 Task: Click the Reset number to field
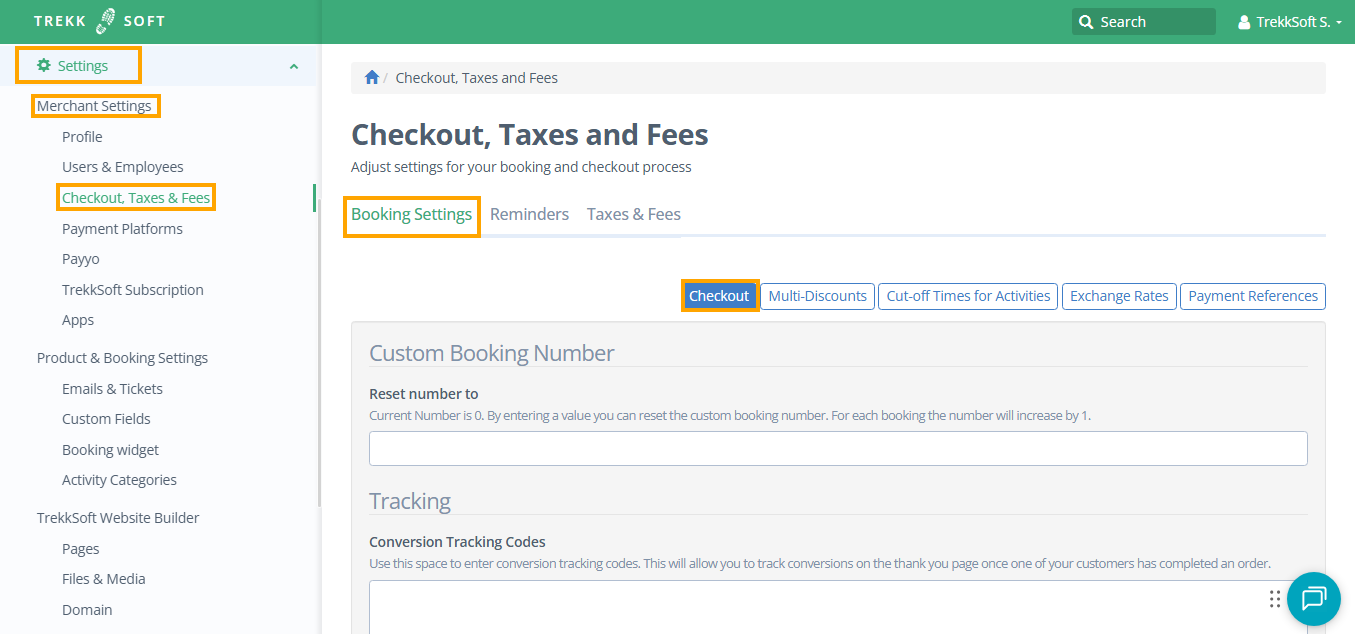[838, 449]
